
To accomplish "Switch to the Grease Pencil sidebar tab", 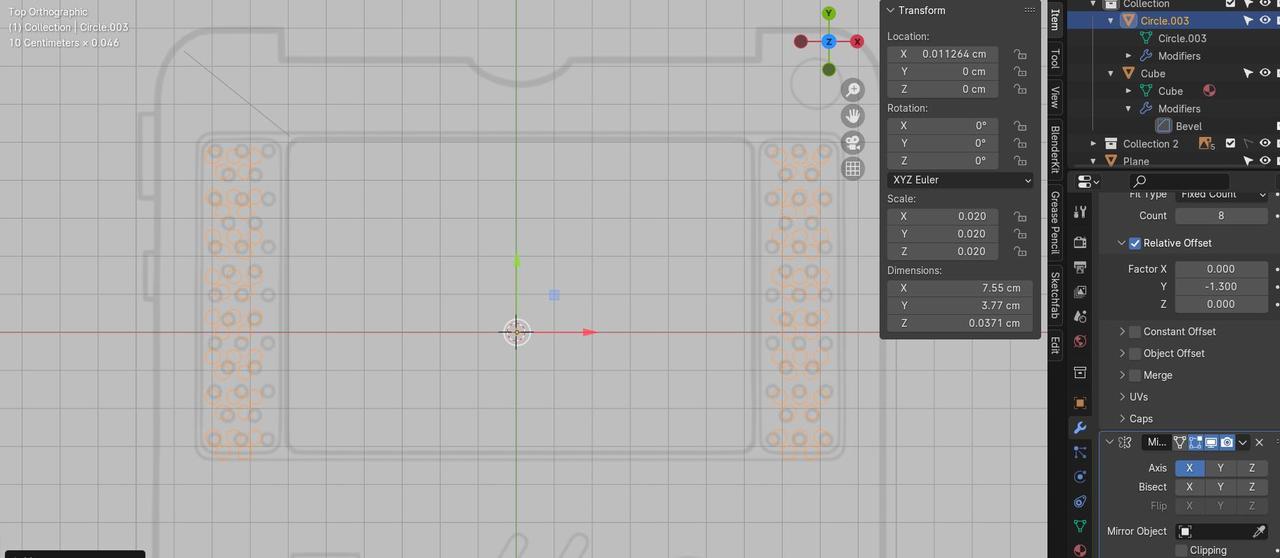I will [1054, 223].
